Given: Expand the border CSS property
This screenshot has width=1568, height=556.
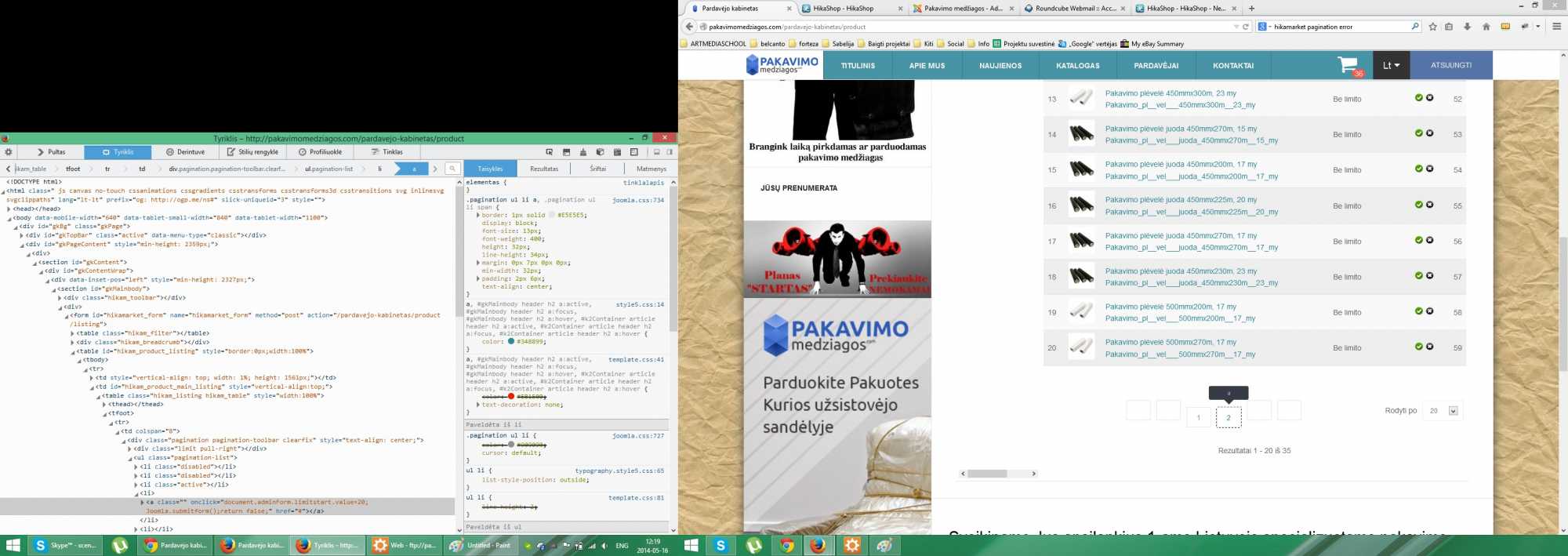Looking at the screenshot, I should (x=478, y=215).
